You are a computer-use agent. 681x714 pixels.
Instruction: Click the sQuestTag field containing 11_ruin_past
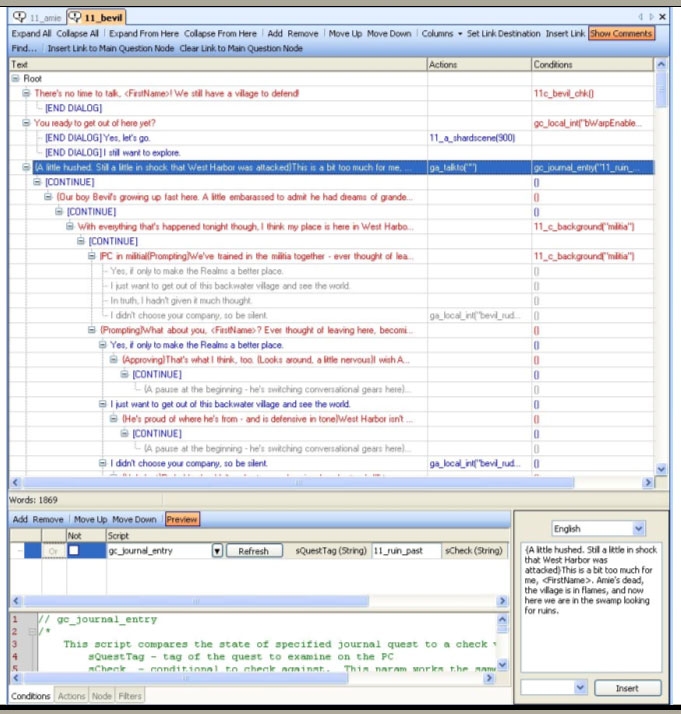tap(403, 551)
